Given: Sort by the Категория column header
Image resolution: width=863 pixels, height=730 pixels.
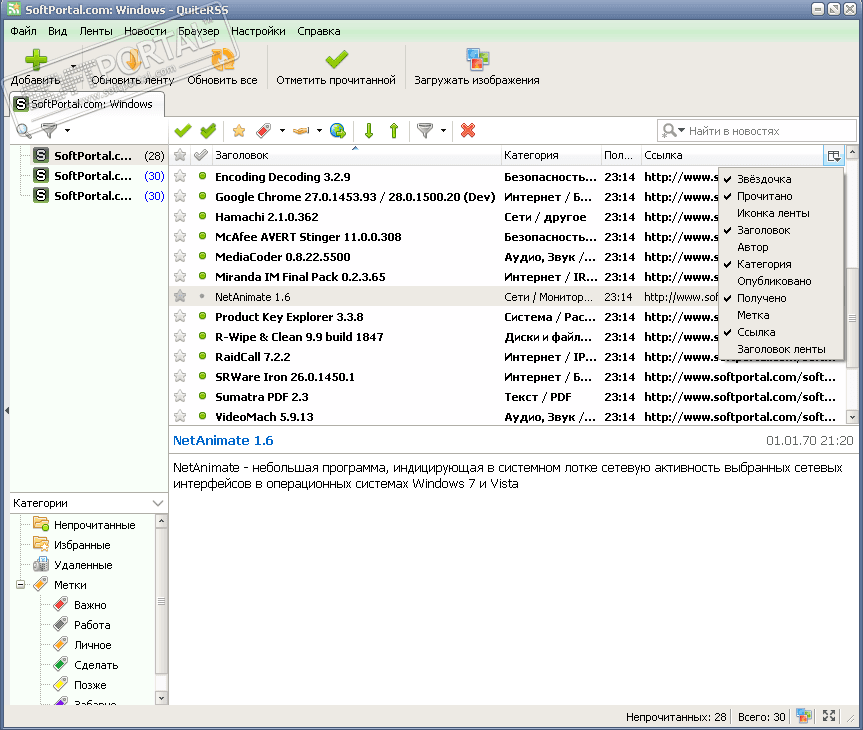Looking at the screenshot, I should click(x=550, y=155).
